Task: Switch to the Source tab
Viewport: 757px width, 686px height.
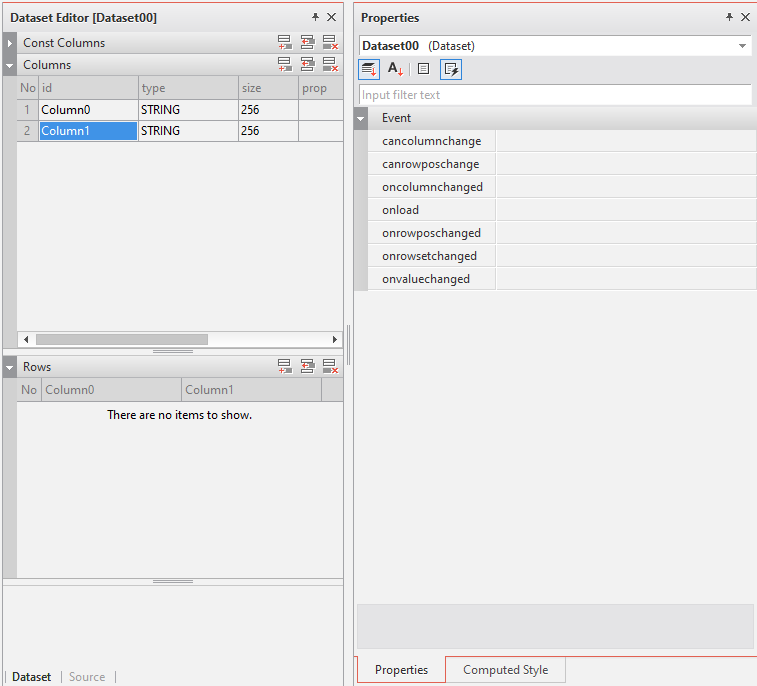Action: point(87,677)
